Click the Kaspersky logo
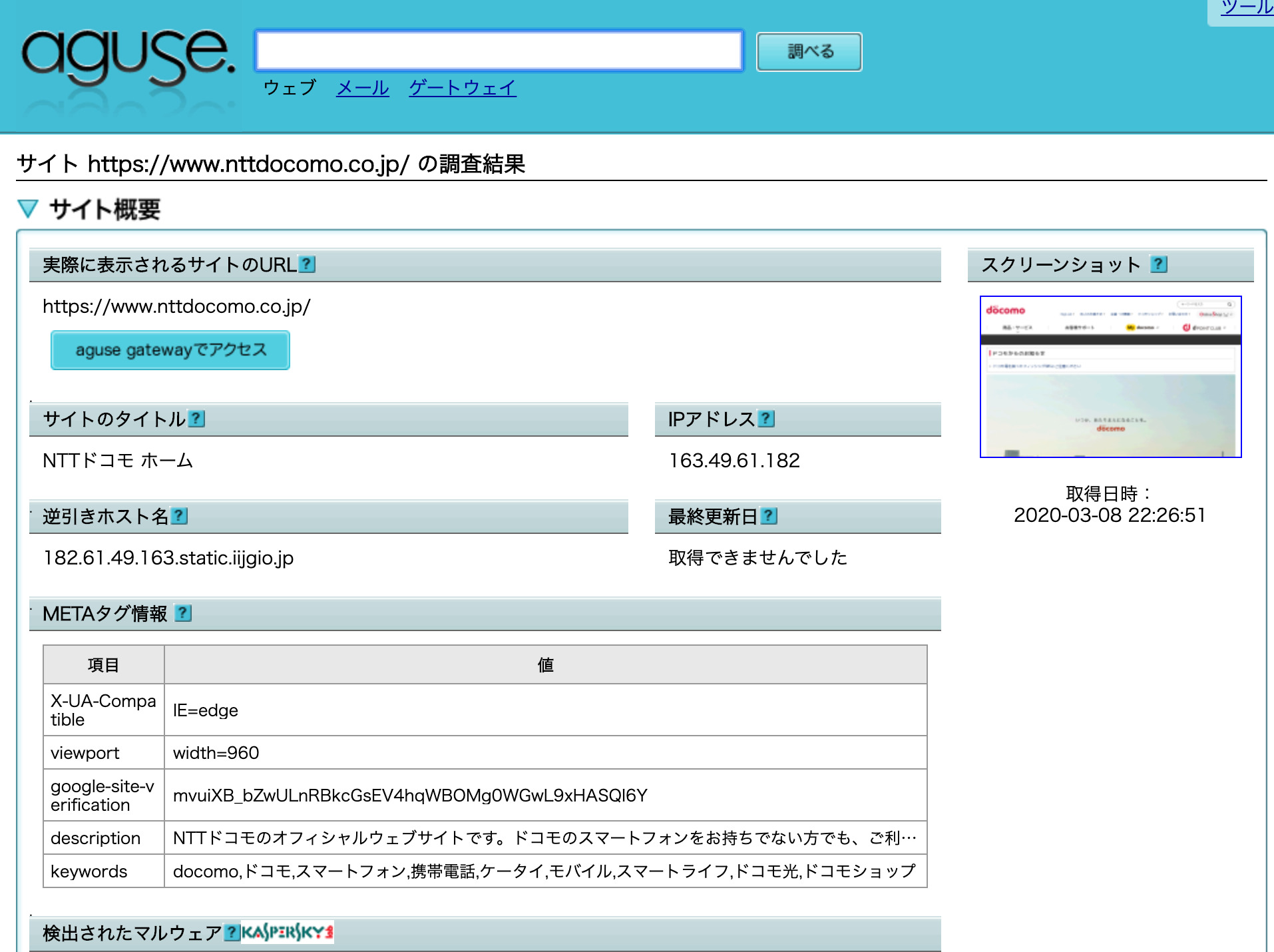Screen dimensions: 1274x952 point(287,933)
